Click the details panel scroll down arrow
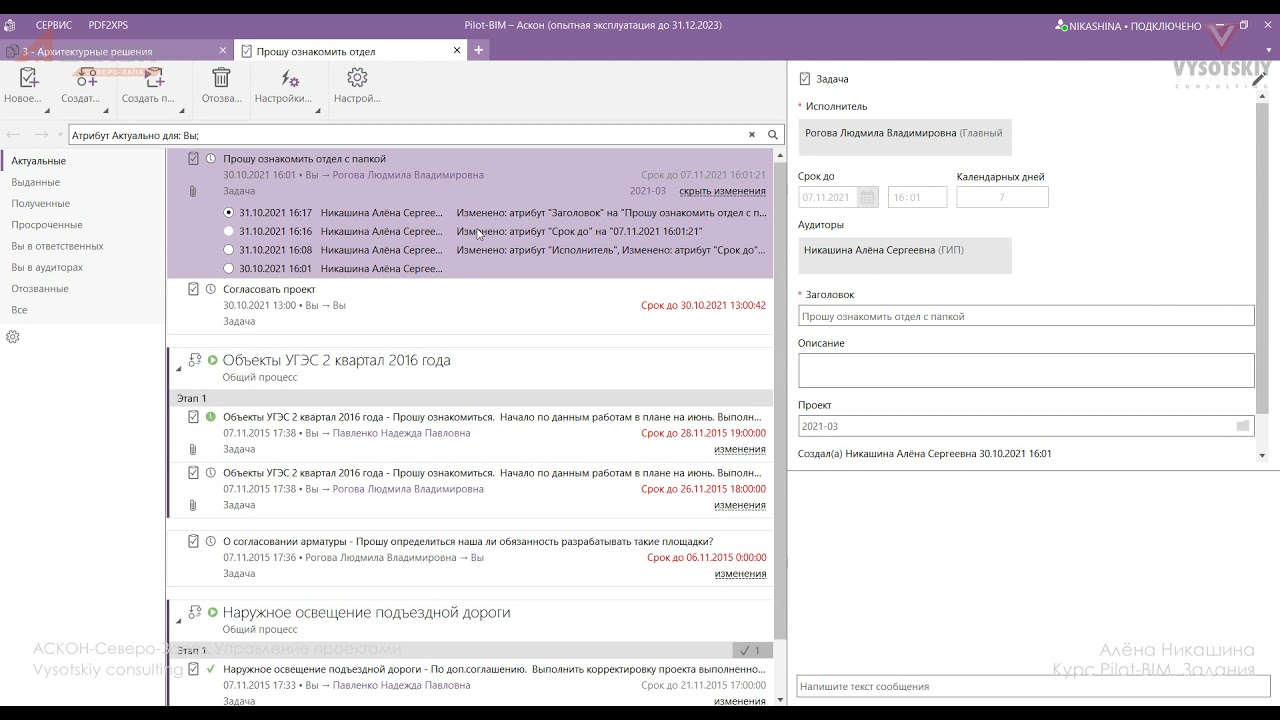This screenshot has height=720, width=1280. click(1262, 455)
